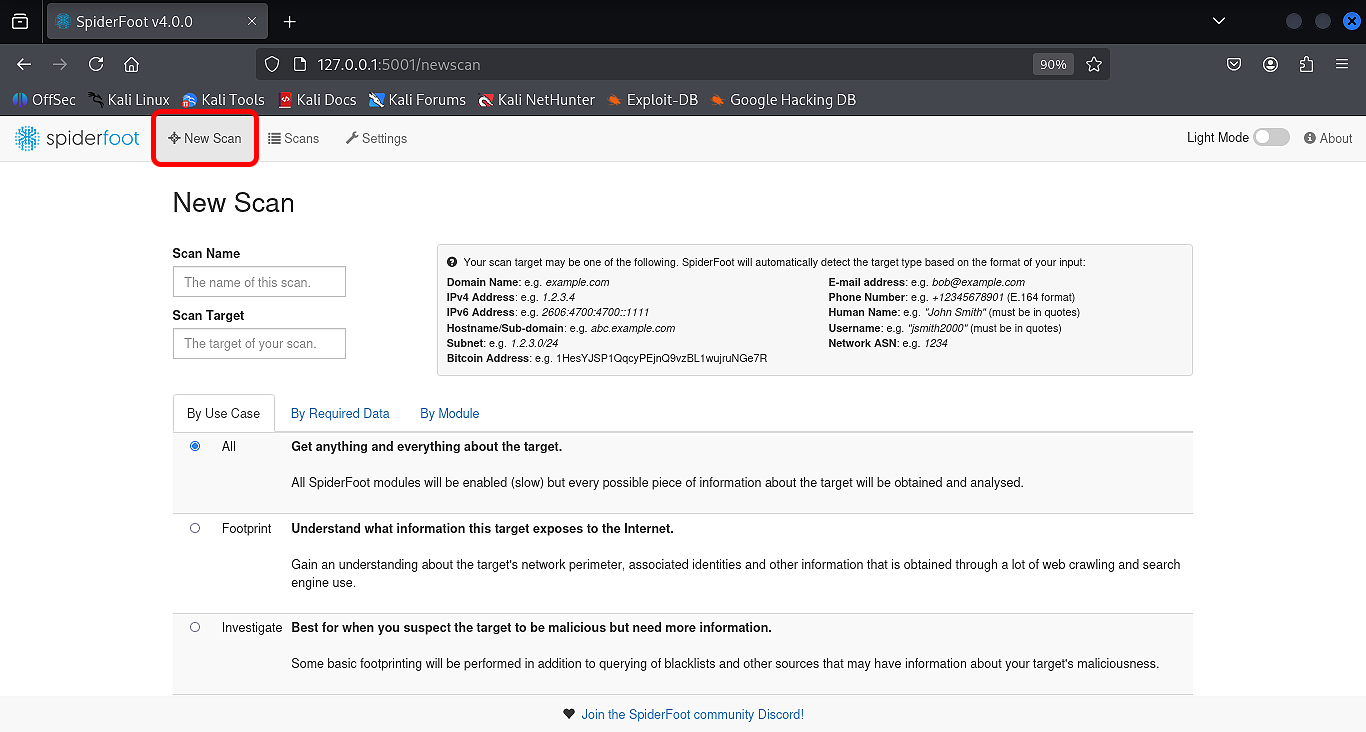Select the Footprint use case radio button
1366x732 pixels.
195,528
